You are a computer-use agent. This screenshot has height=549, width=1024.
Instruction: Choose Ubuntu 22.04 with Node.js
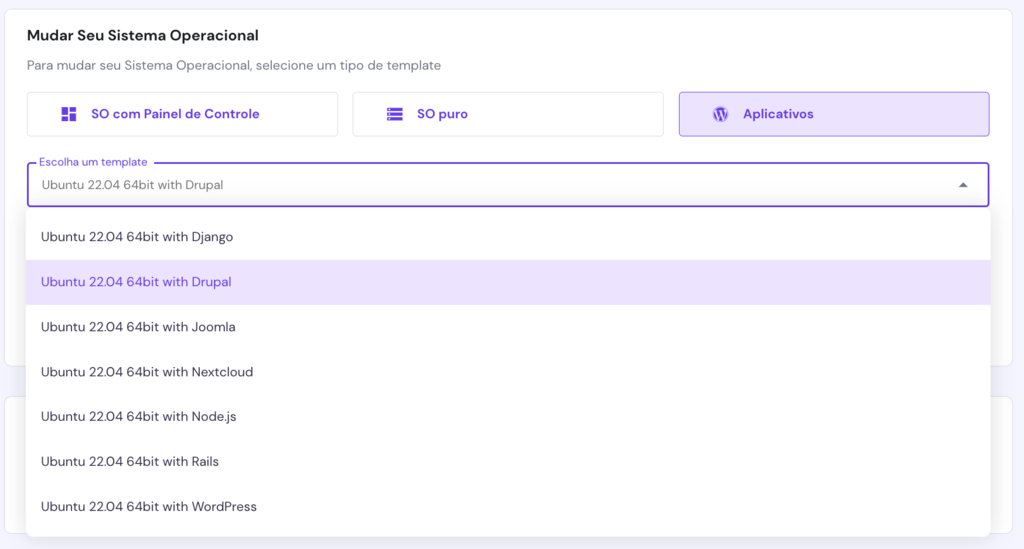139,417
